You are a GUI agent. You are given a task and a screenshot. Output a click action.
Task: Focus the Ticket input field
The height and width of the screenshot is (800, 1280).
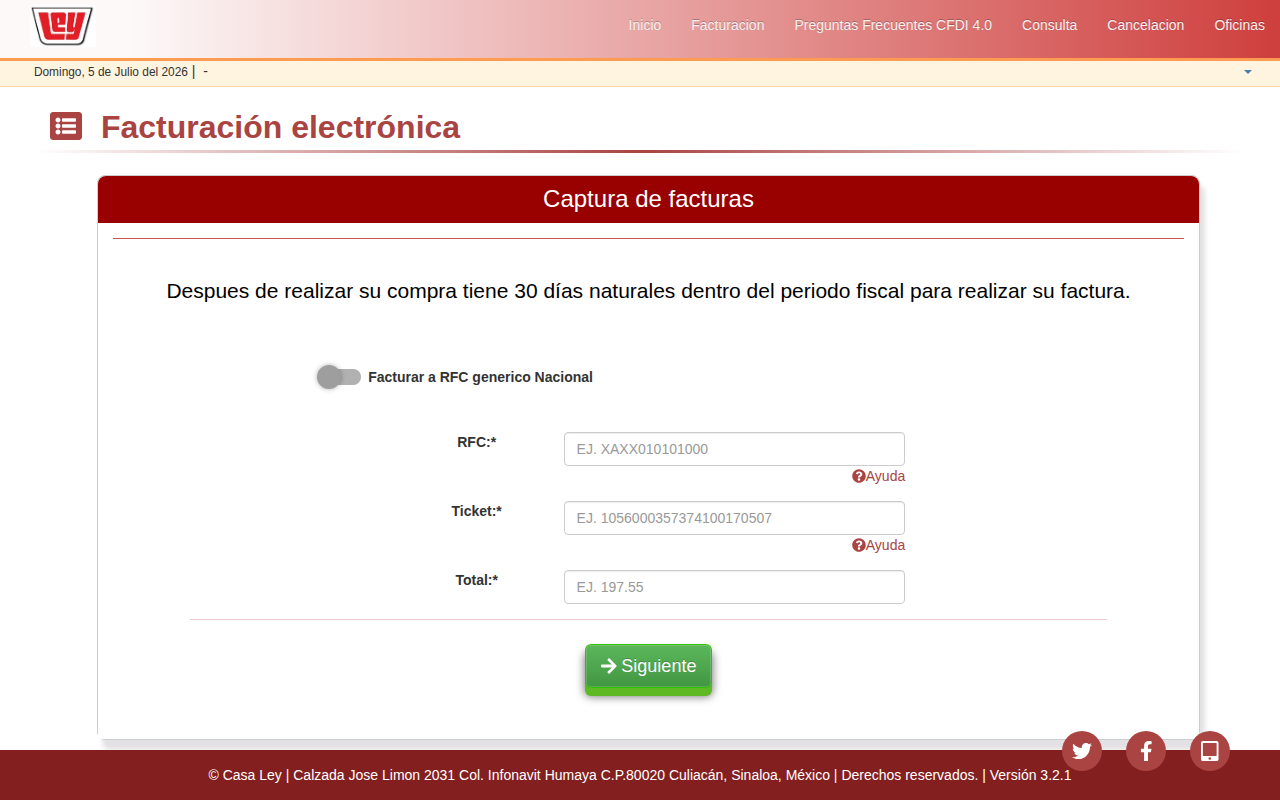(734, 518)
